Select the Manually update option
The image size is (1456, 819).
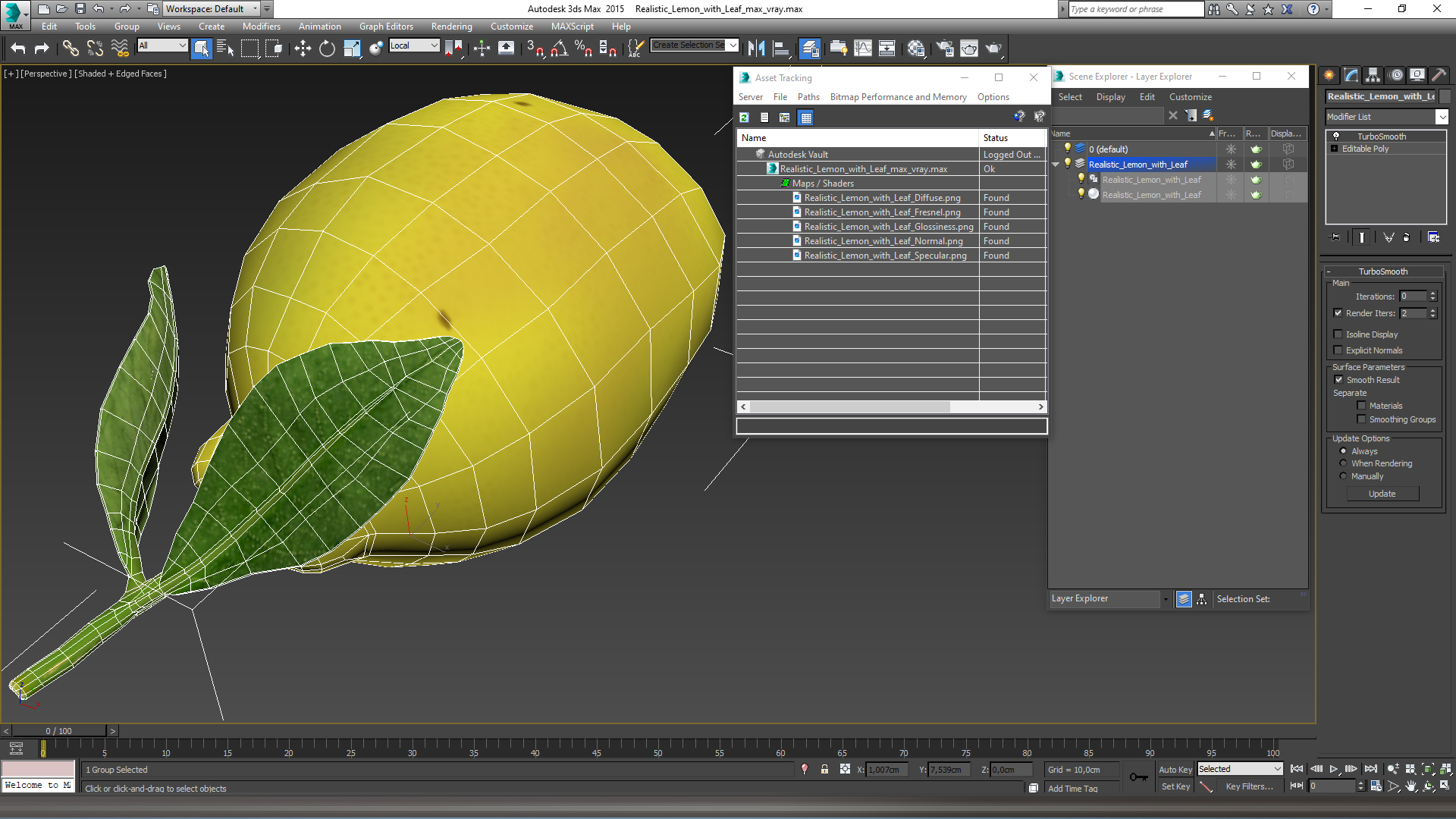tap(1343, 476)
